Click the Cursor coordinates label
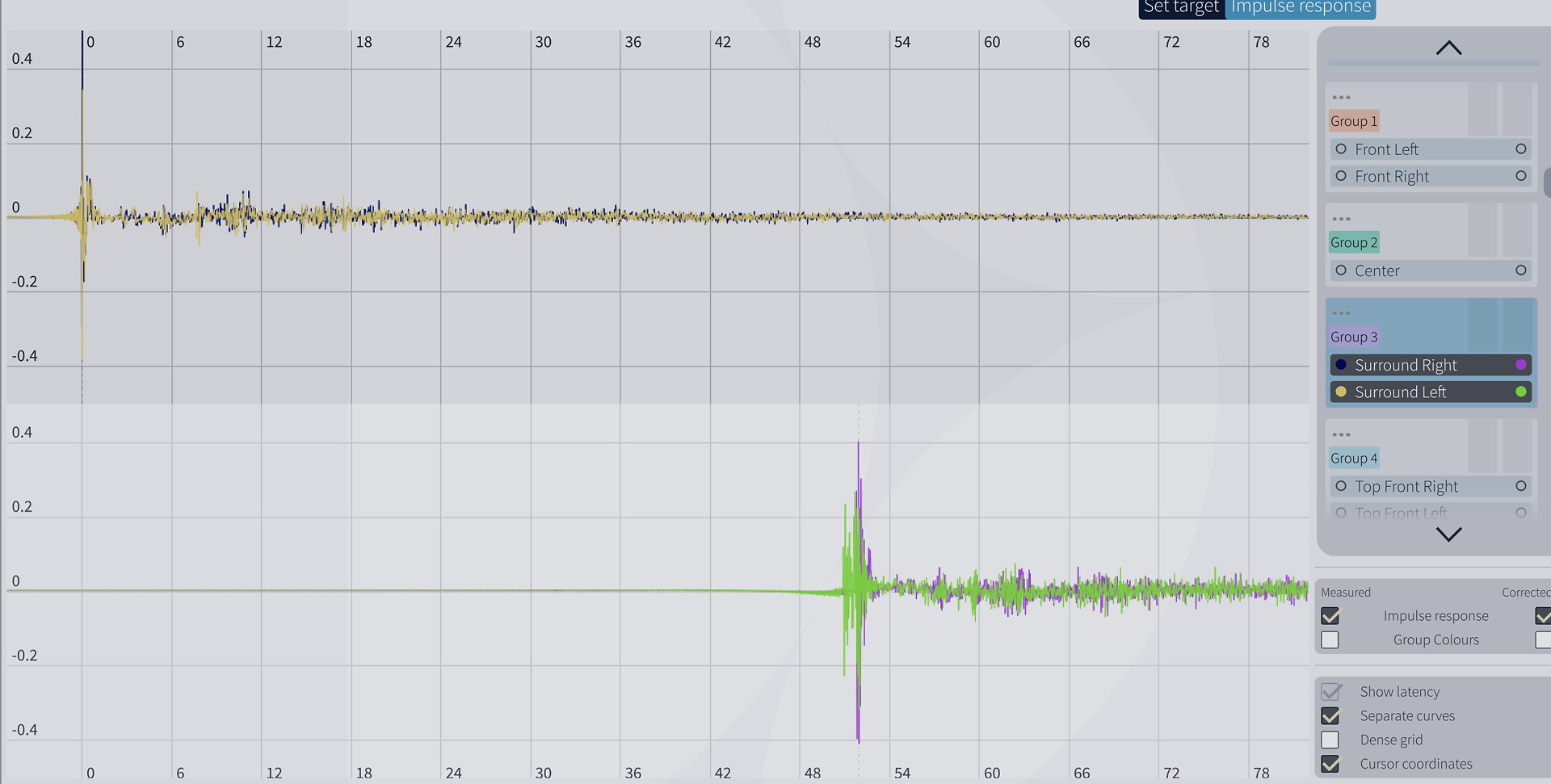 point(1416,764)
